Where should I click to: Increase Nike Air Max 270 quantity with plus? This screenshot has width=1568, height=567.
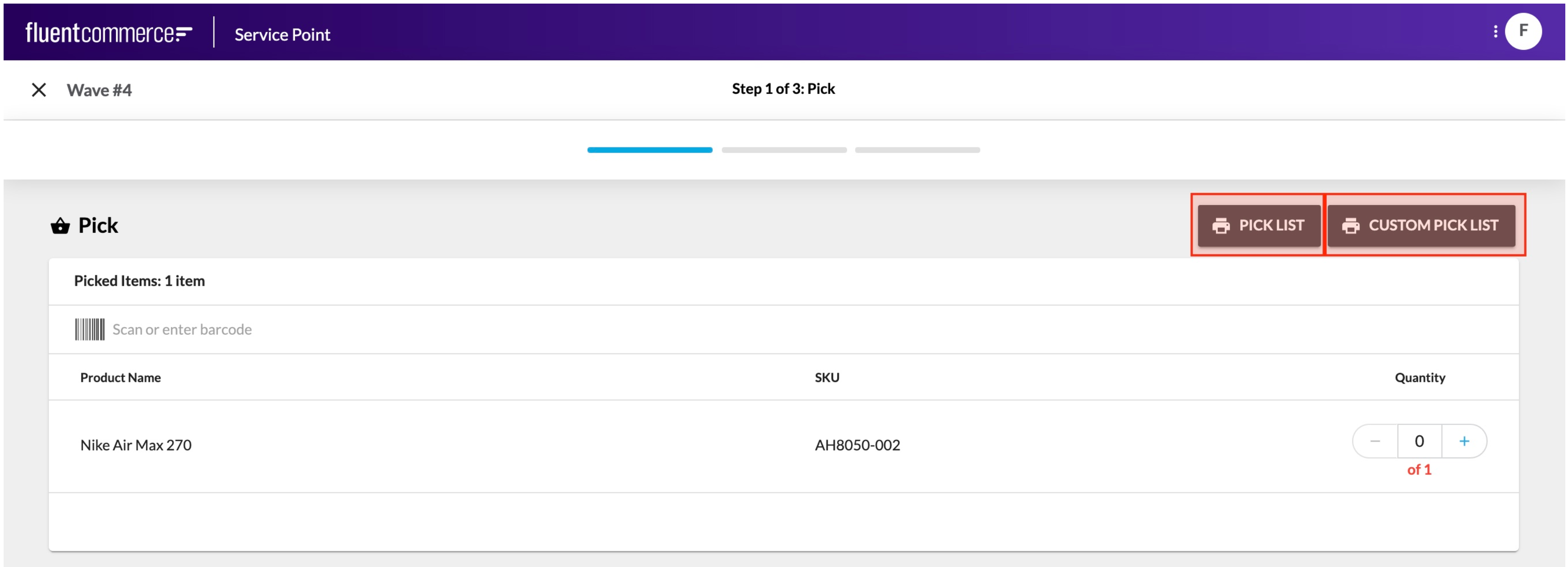tap(1464, 441)
